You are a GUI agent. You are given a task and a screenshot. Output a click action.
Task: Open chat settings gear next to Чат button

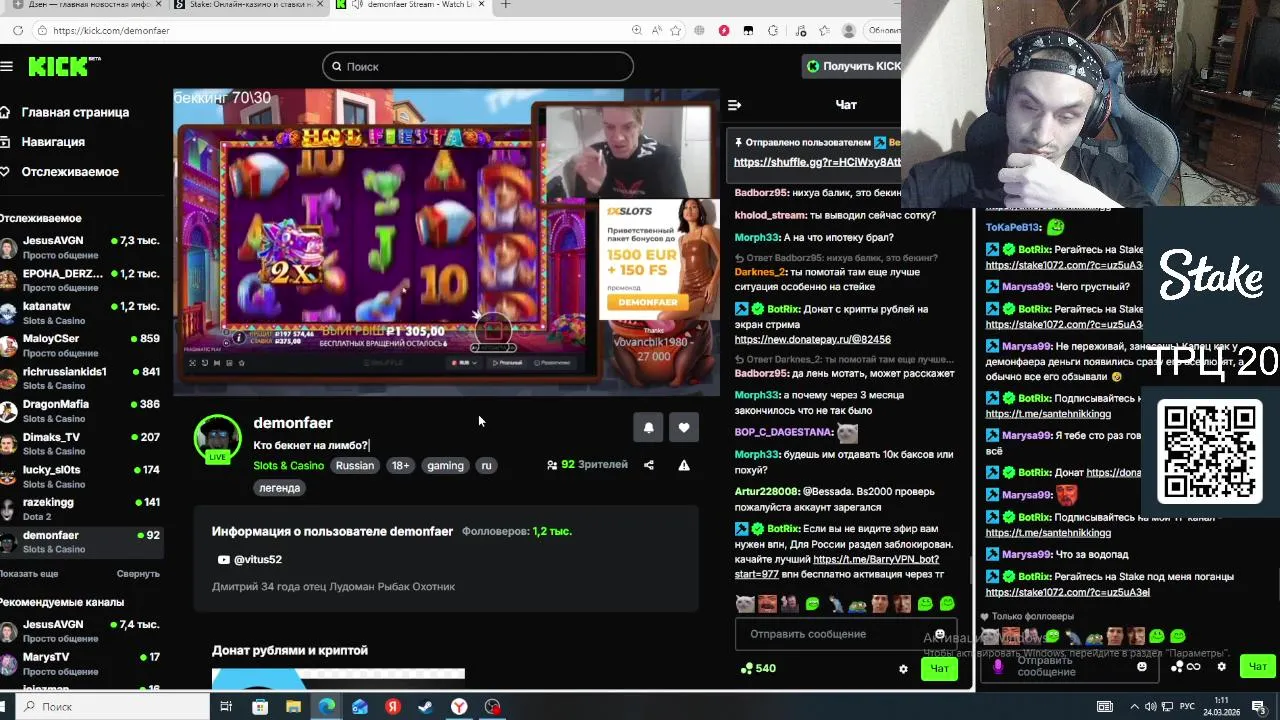[x=903, y=669]
